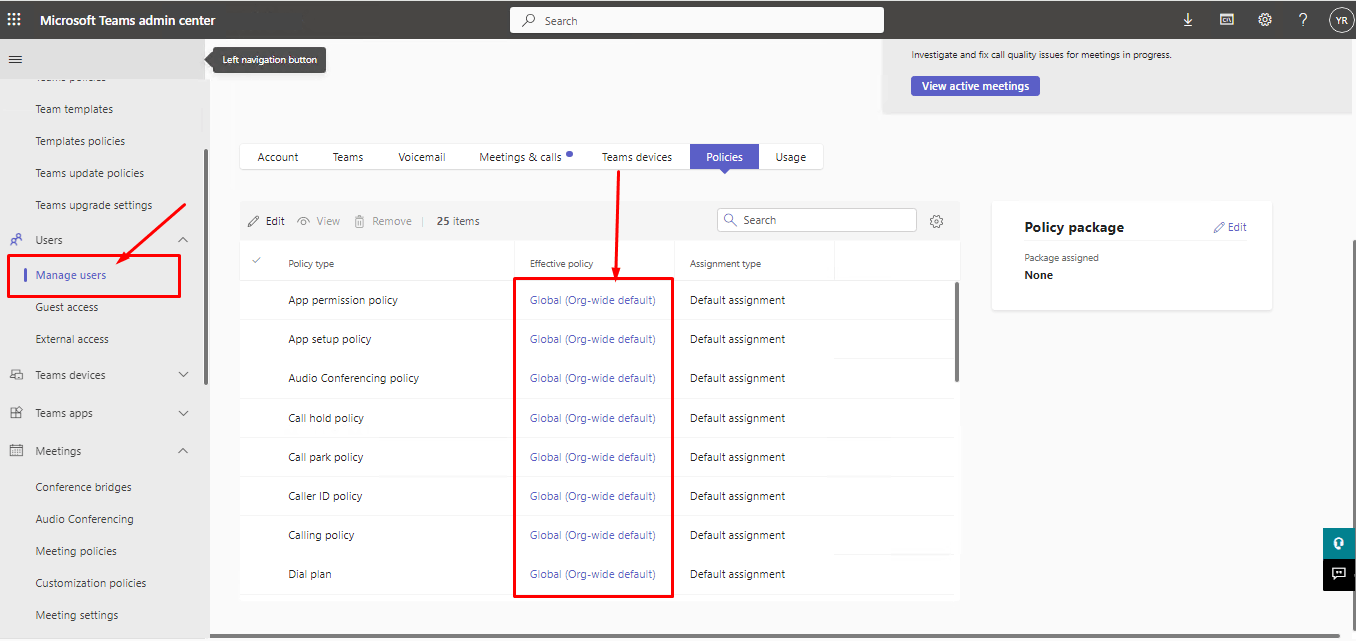Expand the Teams devices section chevron
Image resolution: width=1356 pixels, height=641 pixels.
click(x=183, y=375)
